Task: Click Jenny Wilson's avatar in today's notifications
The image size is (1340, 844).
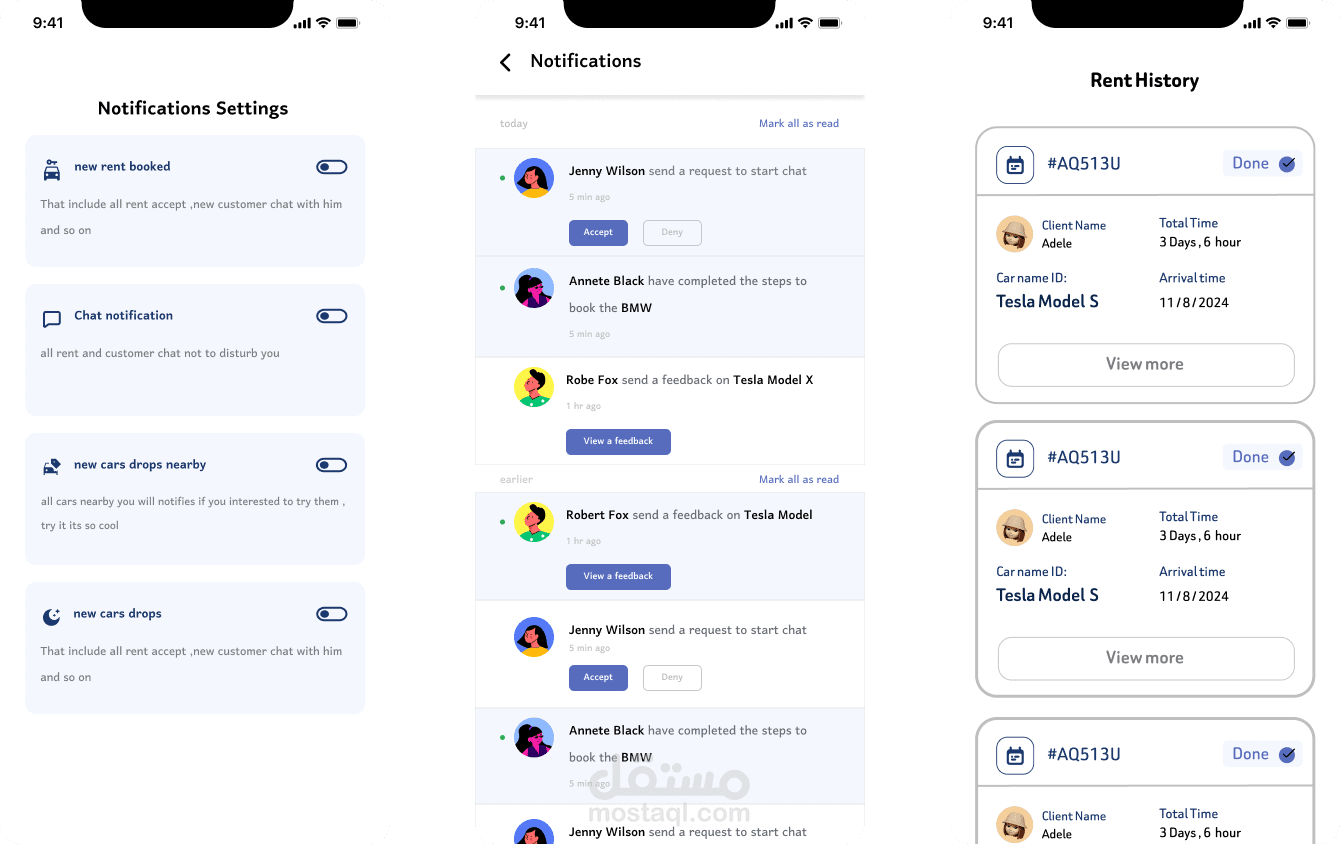Action: [x=534, y=178]
